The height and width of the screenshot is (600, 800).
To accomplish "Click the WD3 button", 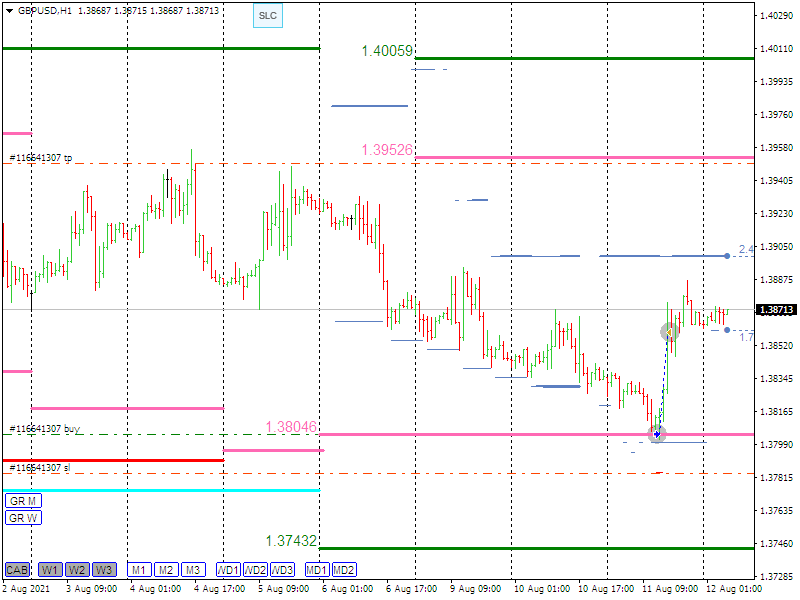I will click(x=282, y=570).
